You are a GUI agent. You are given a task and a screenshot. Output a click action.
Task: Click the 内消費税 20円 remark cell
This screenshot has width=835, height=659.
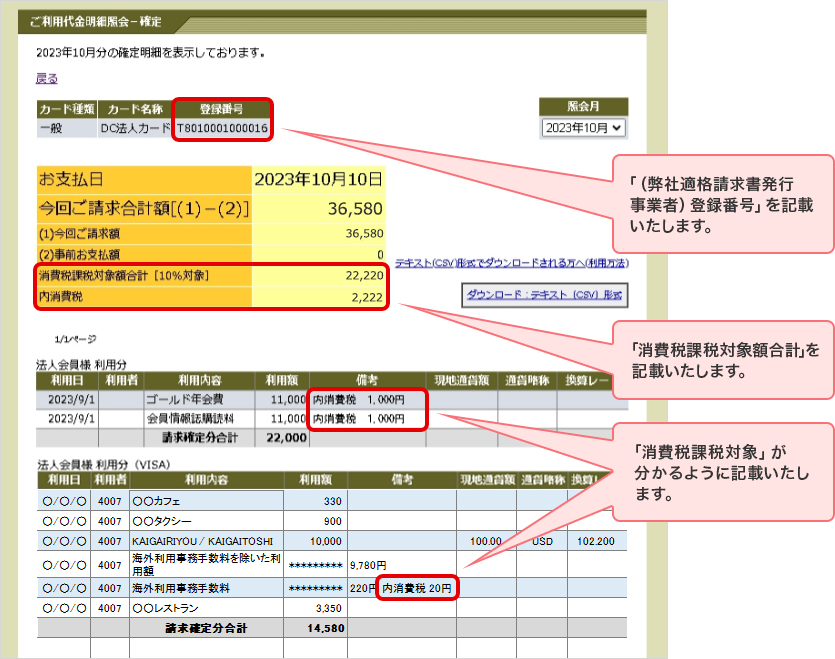pos(418,589)
